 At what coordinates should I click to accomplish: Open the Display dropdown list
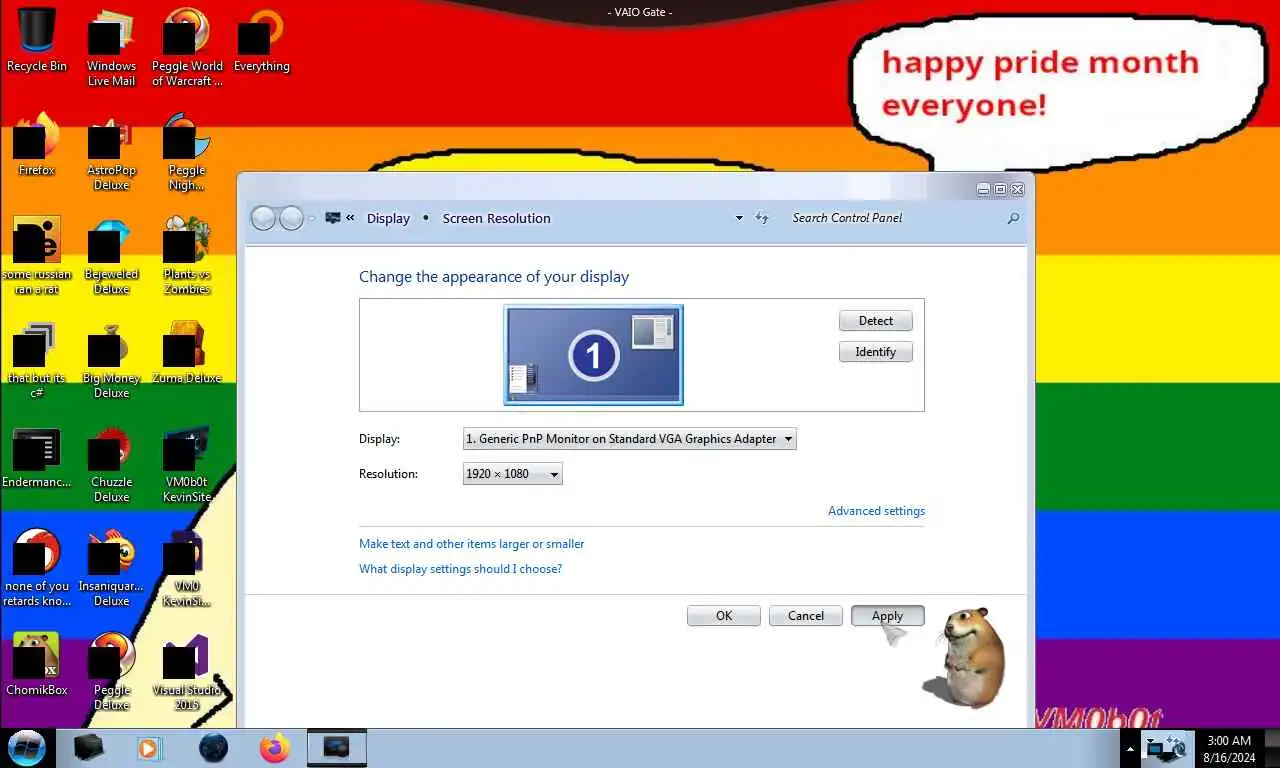(x=629, y=439)
